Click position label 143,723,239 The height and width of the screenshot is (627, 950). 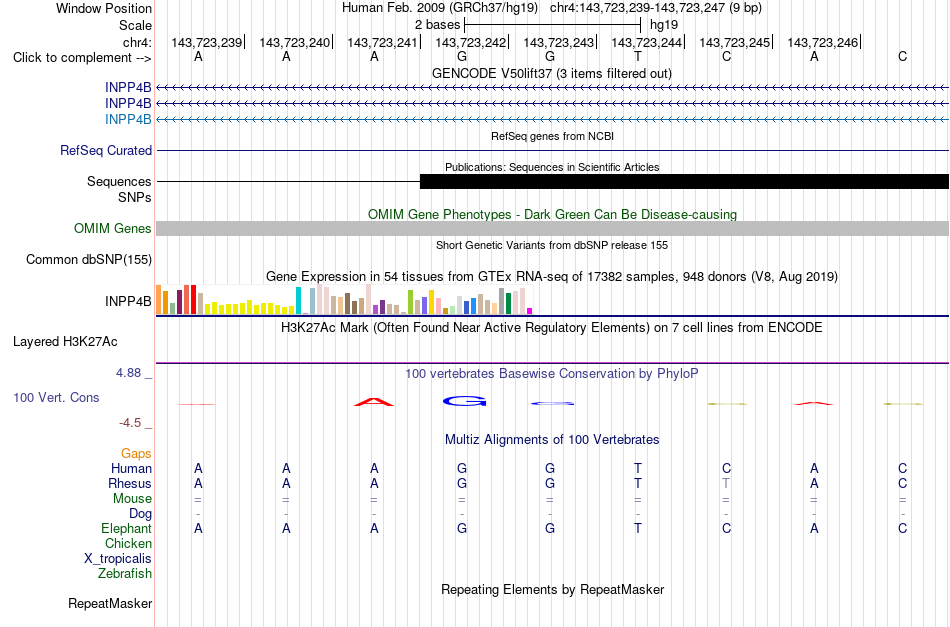point(207,42)
